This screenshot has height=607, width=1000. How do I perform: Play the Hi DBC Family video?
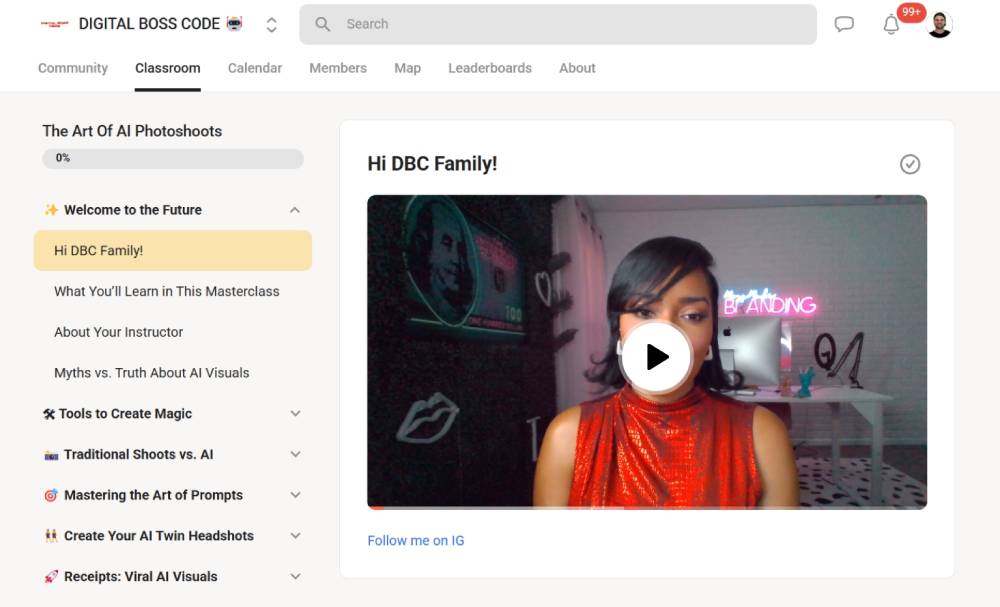tap(656, 357)
